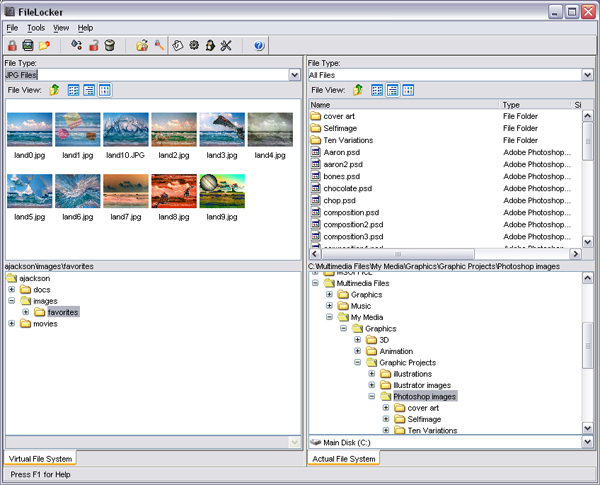The image size is (600, 485).
Task: Click the penguin toolbar icon
Action: coord(210,46)
